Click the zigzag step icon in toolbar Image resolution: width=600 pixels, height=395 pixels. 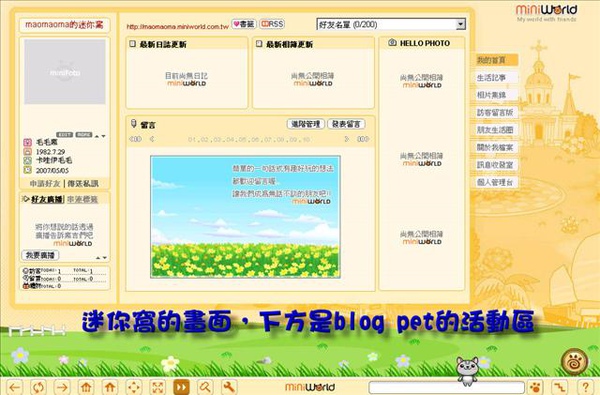click(x=559, y=387)
